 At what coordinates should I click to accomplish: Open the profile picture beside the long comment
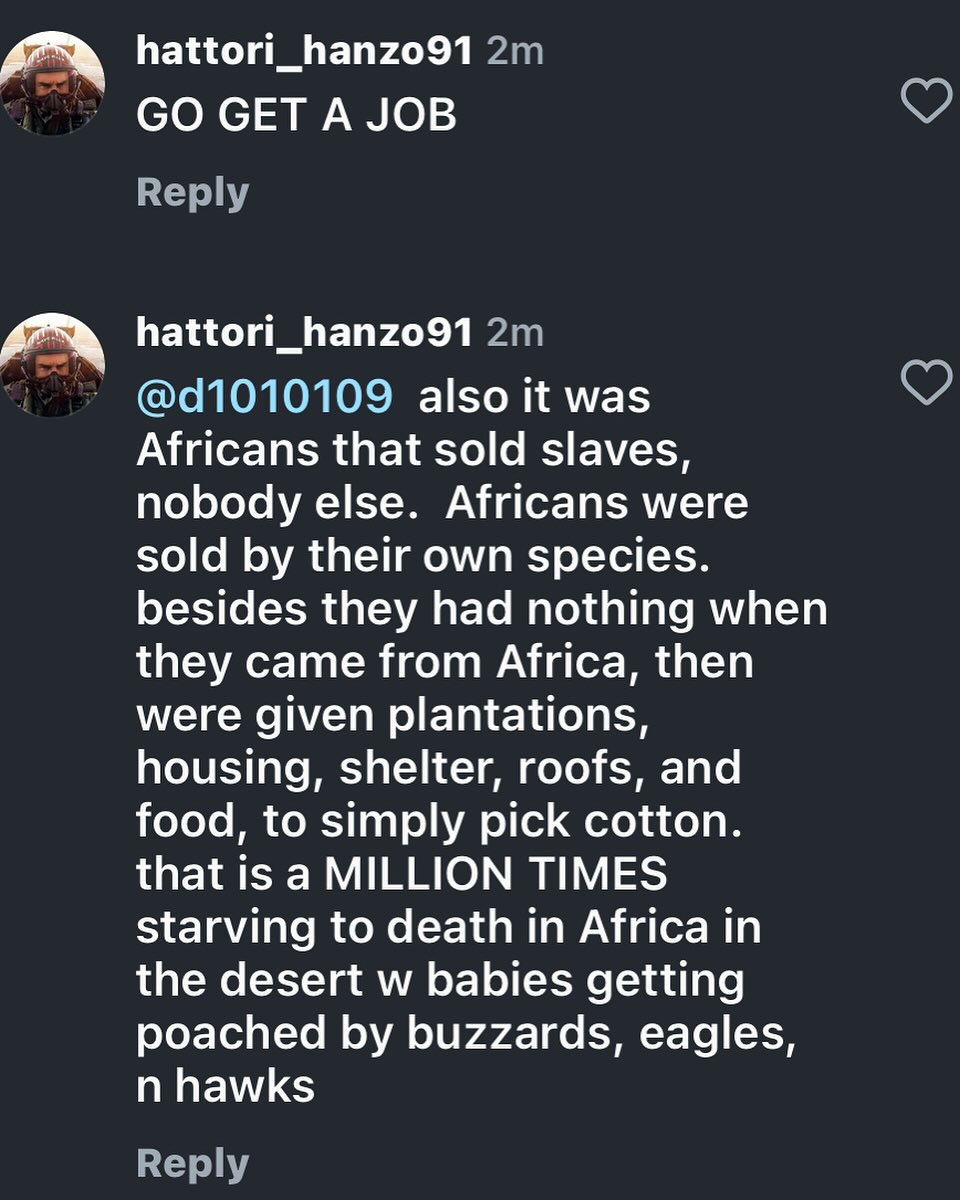coord(51,365)
